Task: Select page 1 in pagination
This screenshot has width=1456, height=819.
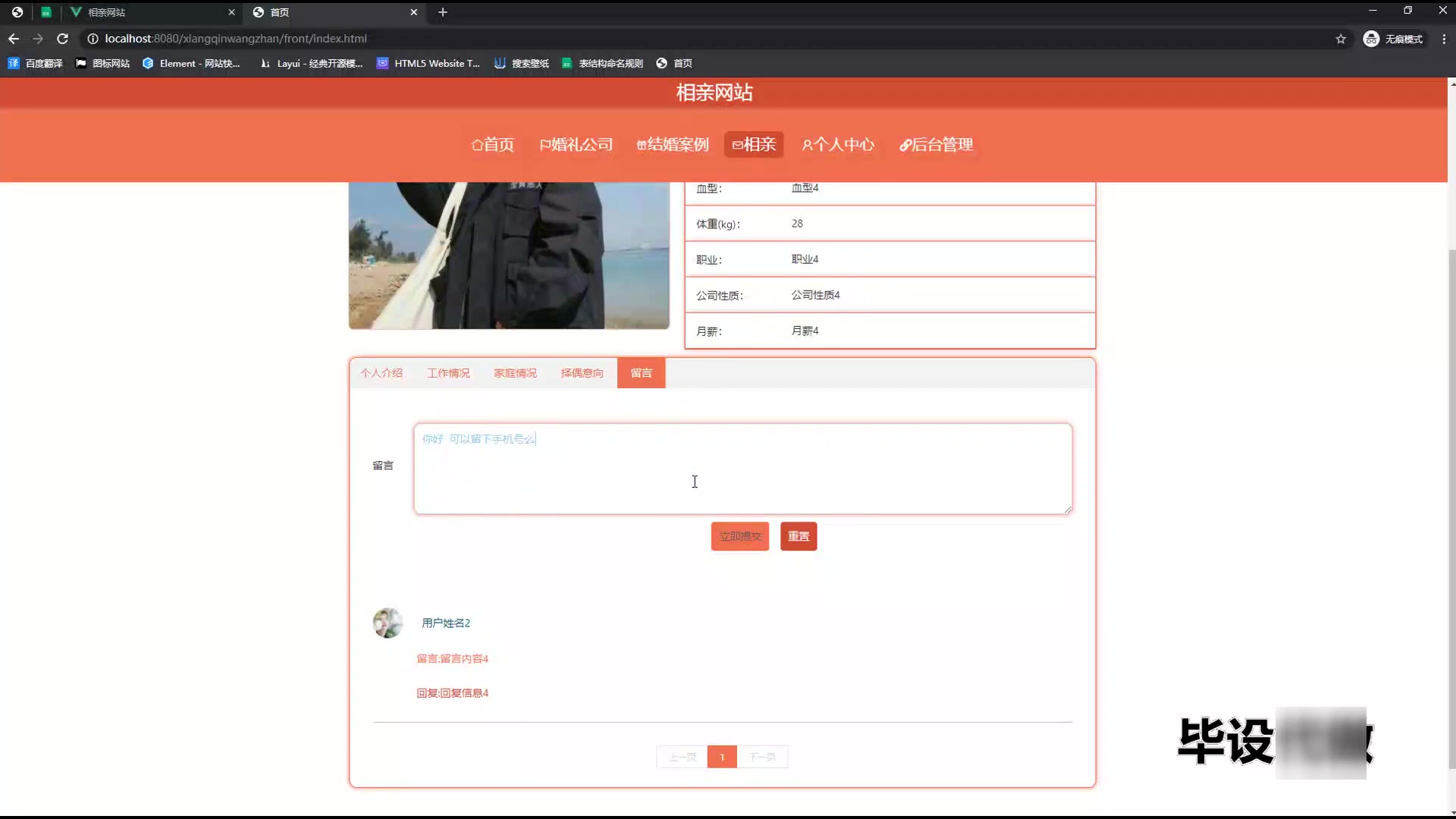Action: [x=722, y=757]
